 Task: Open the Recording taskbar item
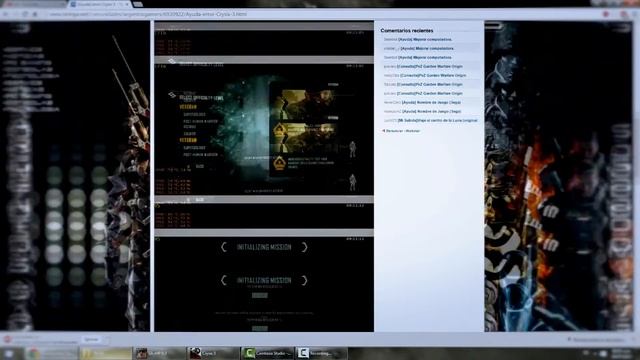click(321, 353)
